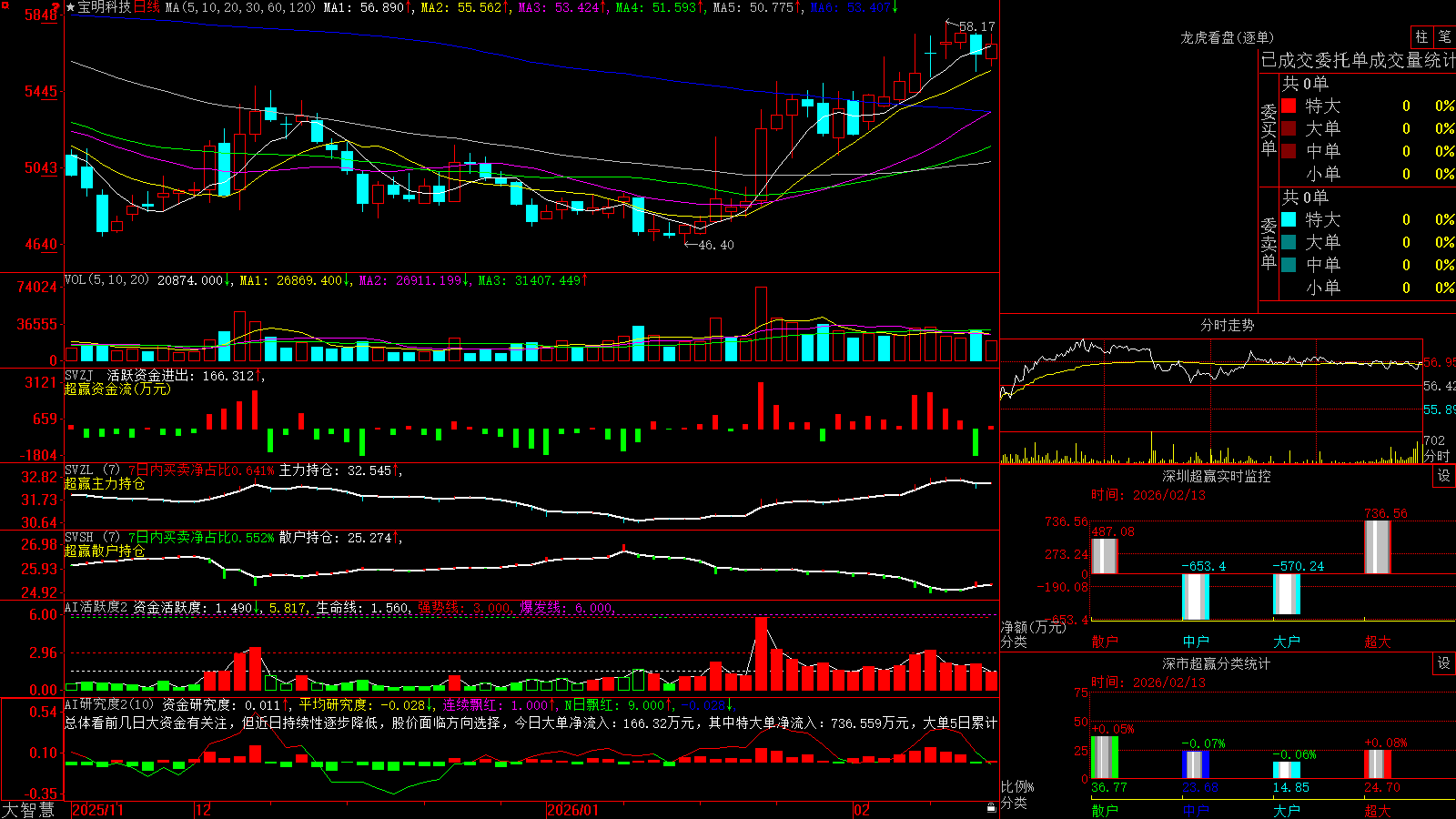Click the VOL(5,10,20) indicator label

(106, 280)
